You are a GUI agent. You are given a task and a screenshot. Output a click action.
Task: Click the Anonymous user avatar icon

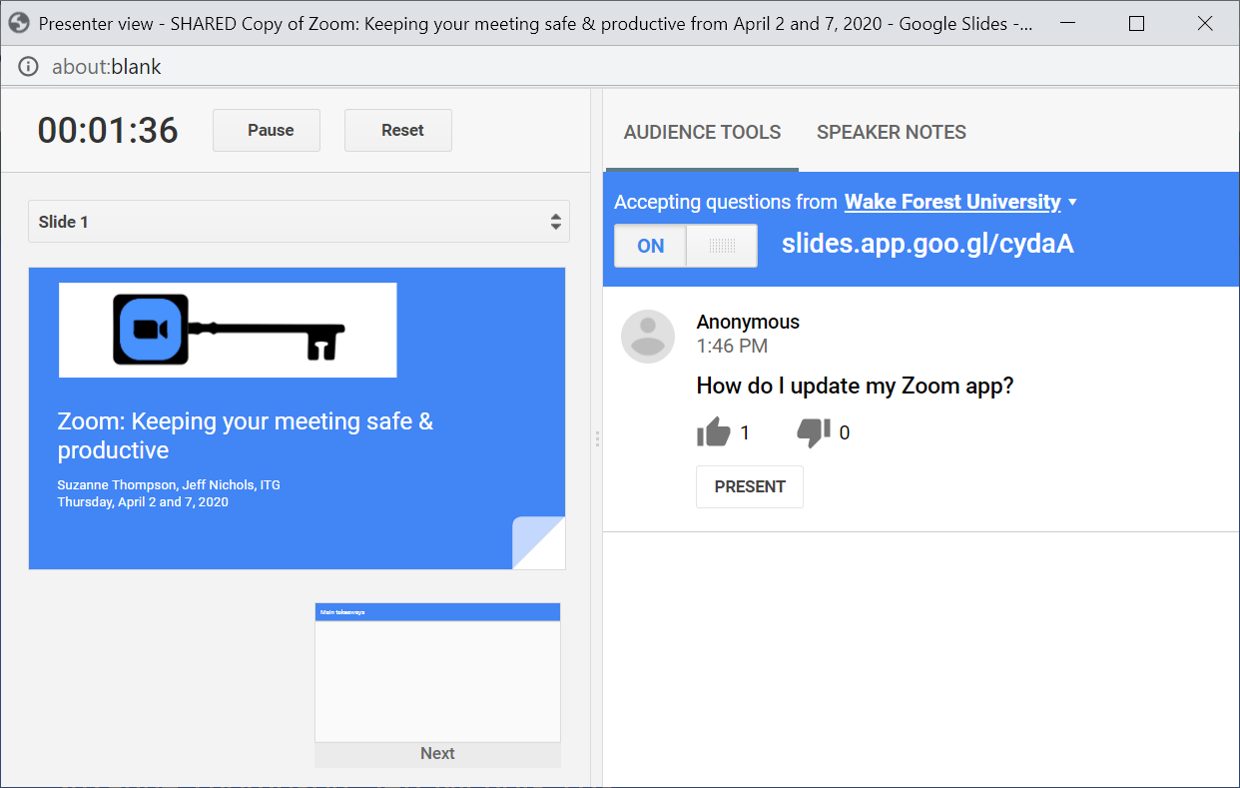[x=648, y=336]
